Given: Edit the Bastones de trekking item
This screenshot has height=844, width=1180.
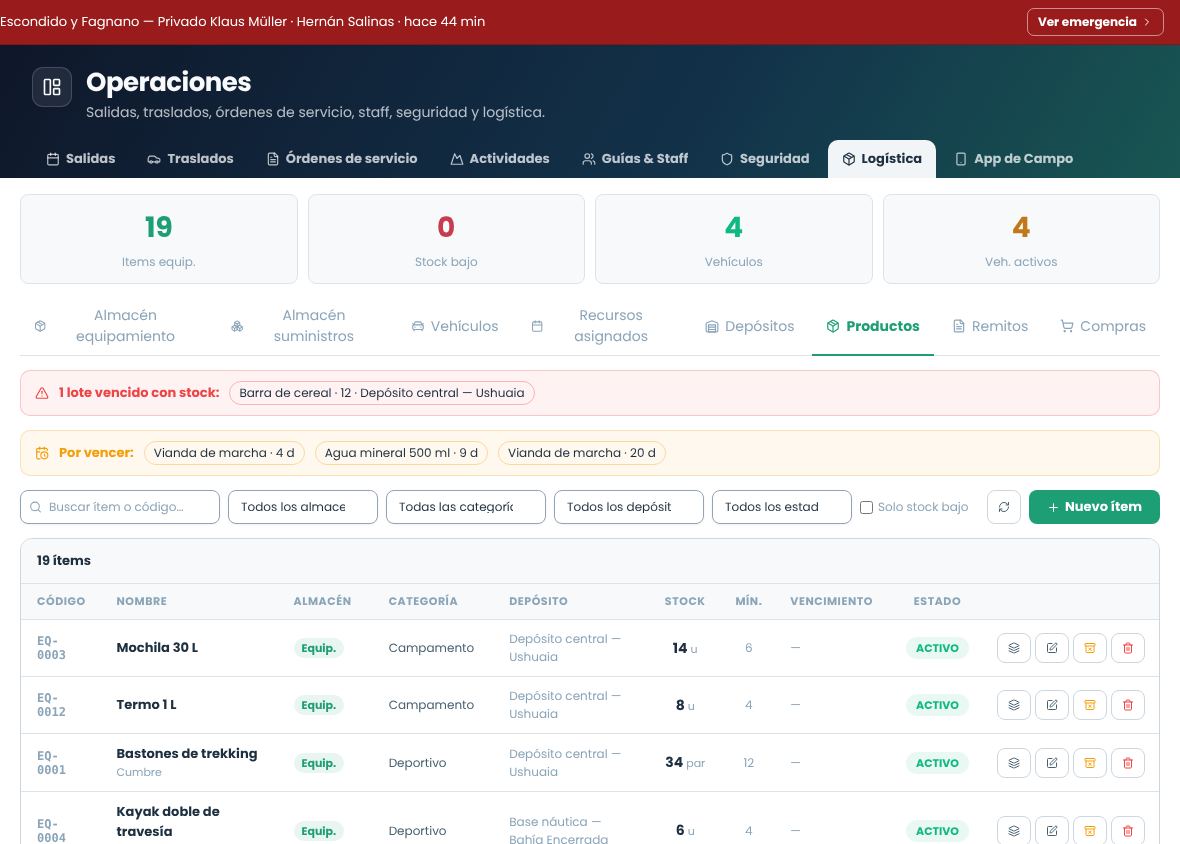Looking at the screenshot, I should coord(1052,763).
